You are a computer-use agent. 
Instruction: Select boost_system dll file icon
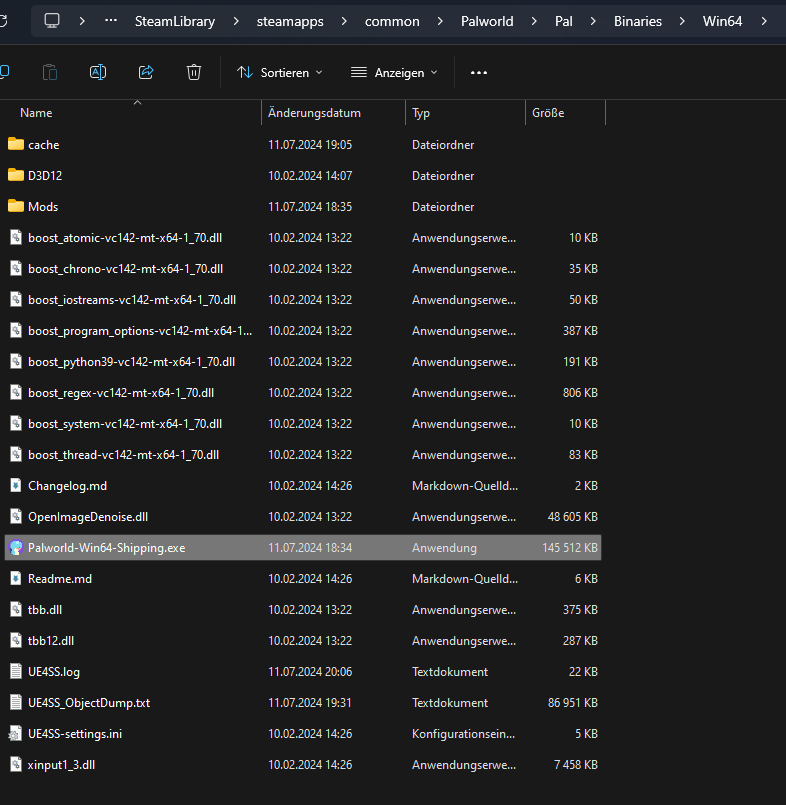click(x=16, y=423)
